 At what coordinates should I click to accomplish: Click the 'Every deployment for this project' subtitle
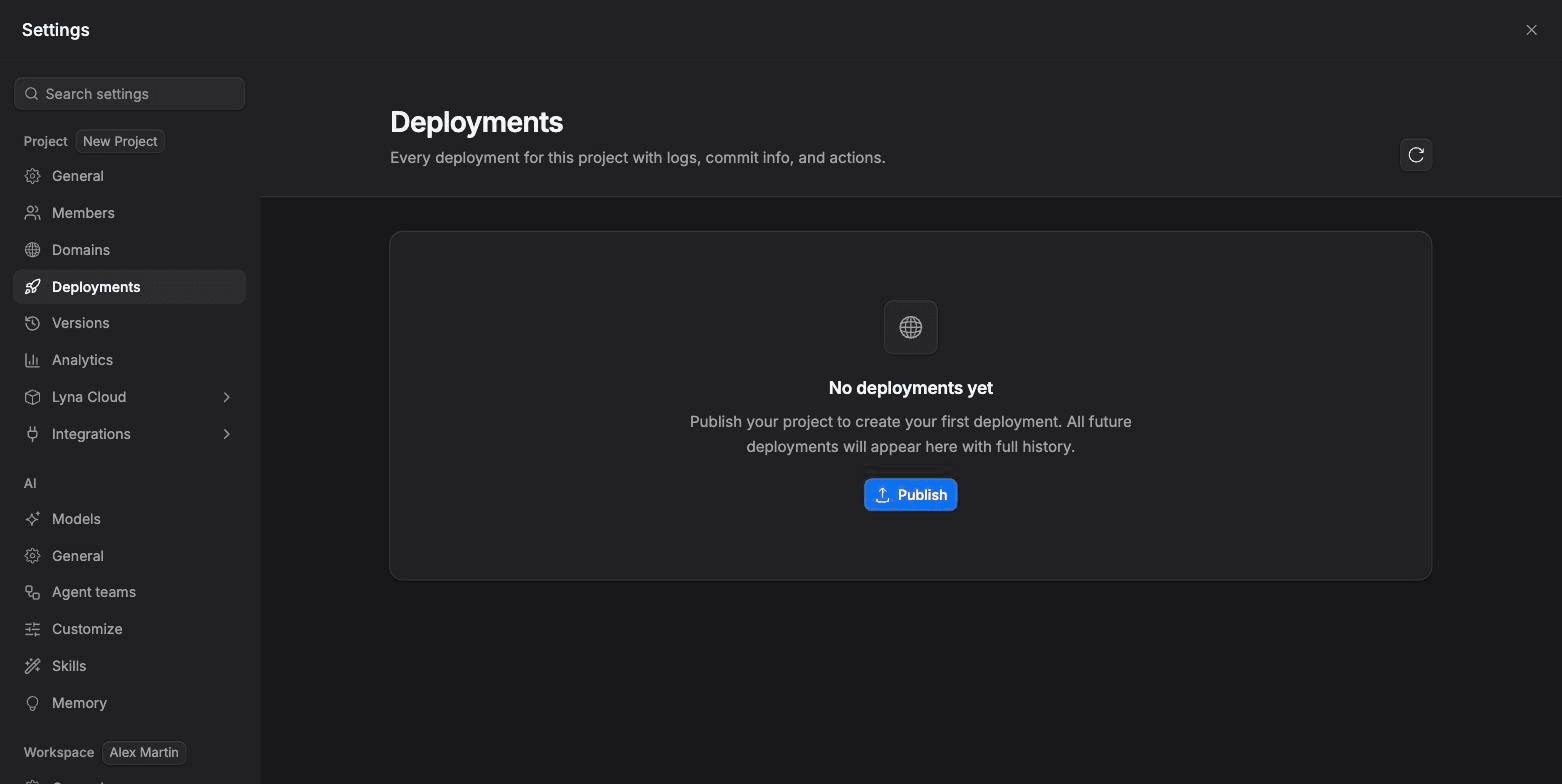pos(638,158)
